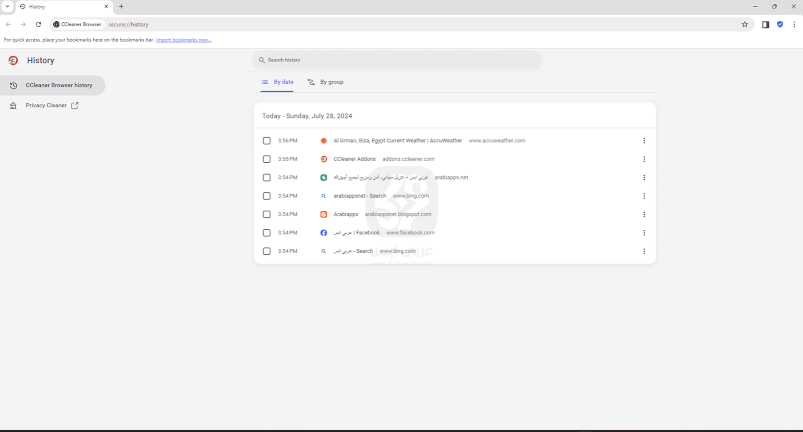Check the AccuWeather history entry box
Screen dimensions: 803x432
coord(267,141)
